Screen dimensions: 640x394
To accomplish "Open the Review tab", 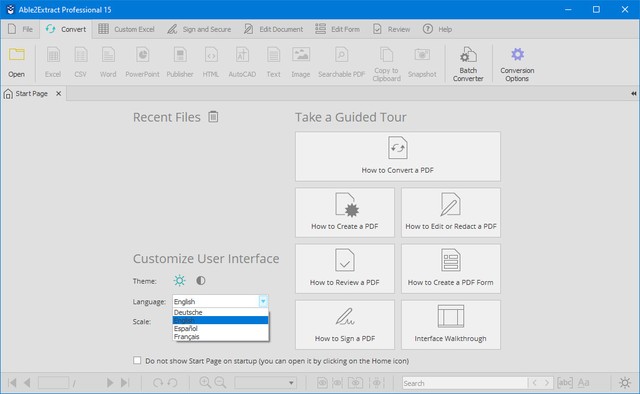I will (391, 29).
